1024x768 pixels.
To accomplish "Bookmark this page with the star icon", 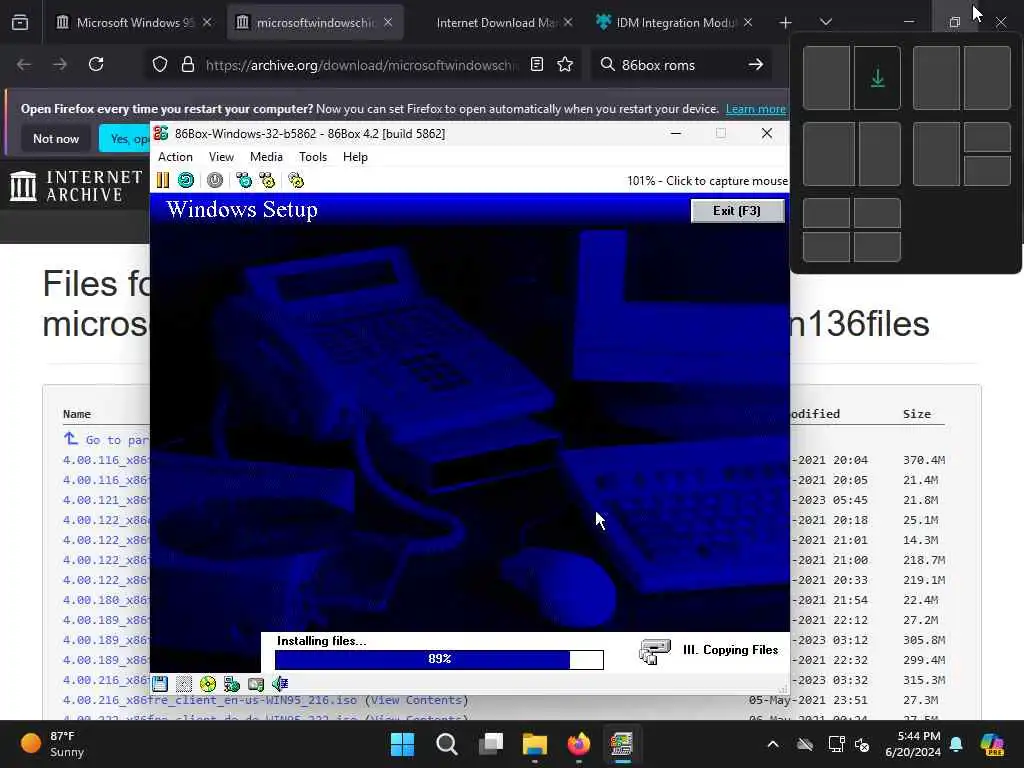I will click(x=565, y=64).
